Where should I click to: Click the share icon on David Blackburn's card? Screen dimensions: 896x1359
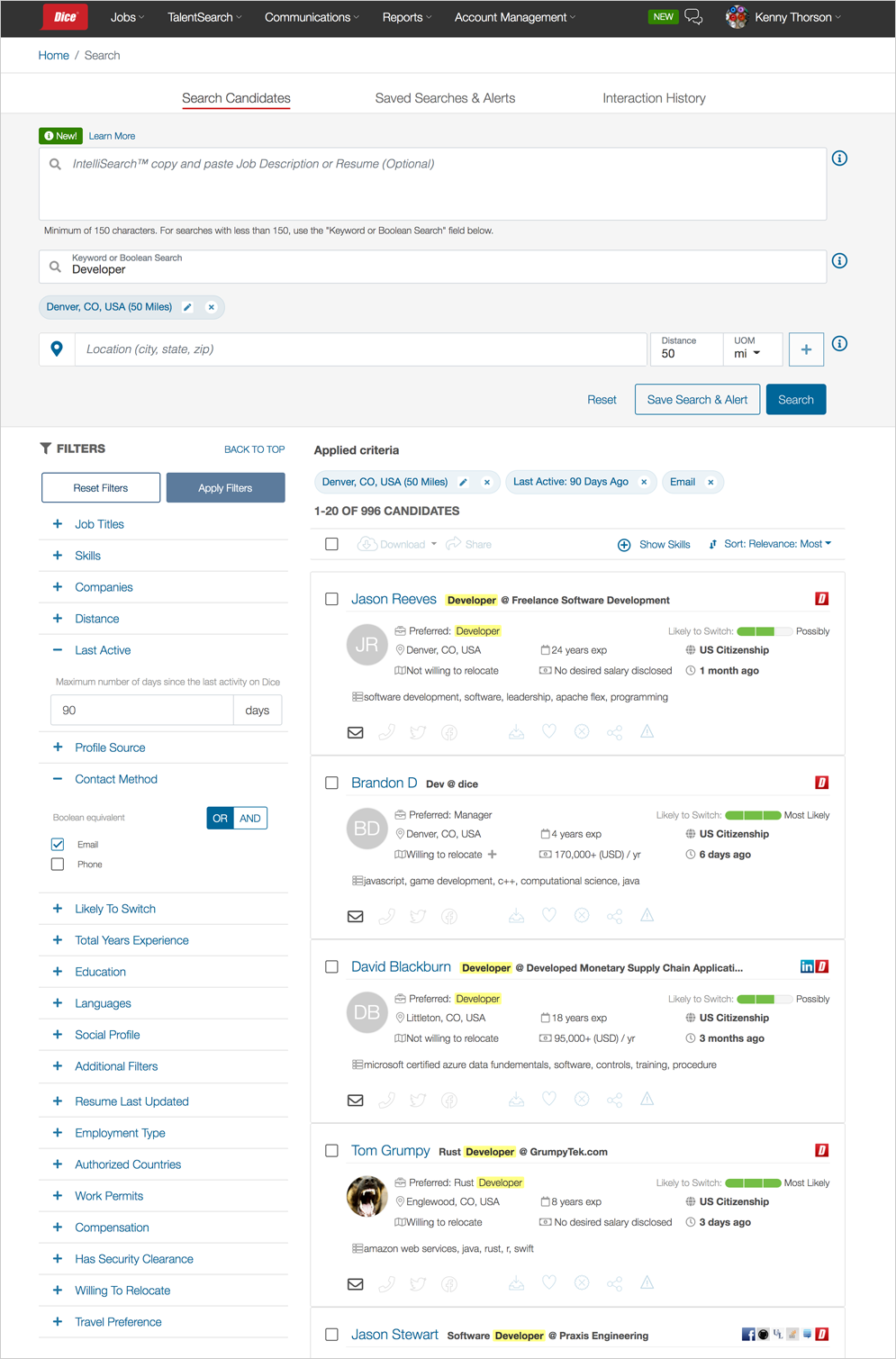coord(614,1100)
